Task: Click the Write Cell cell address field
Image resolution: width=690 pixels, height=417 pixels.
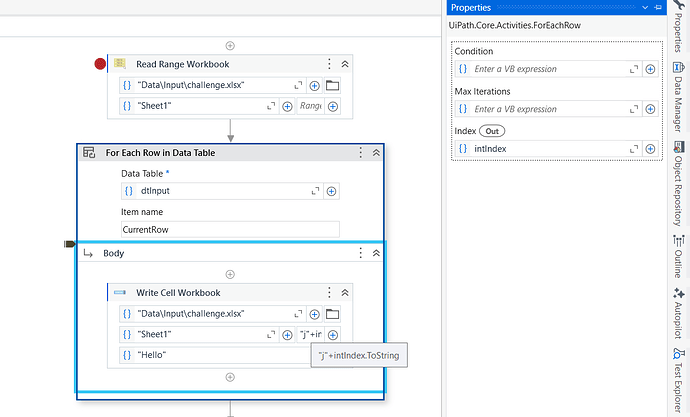Action: pos(311,335)
